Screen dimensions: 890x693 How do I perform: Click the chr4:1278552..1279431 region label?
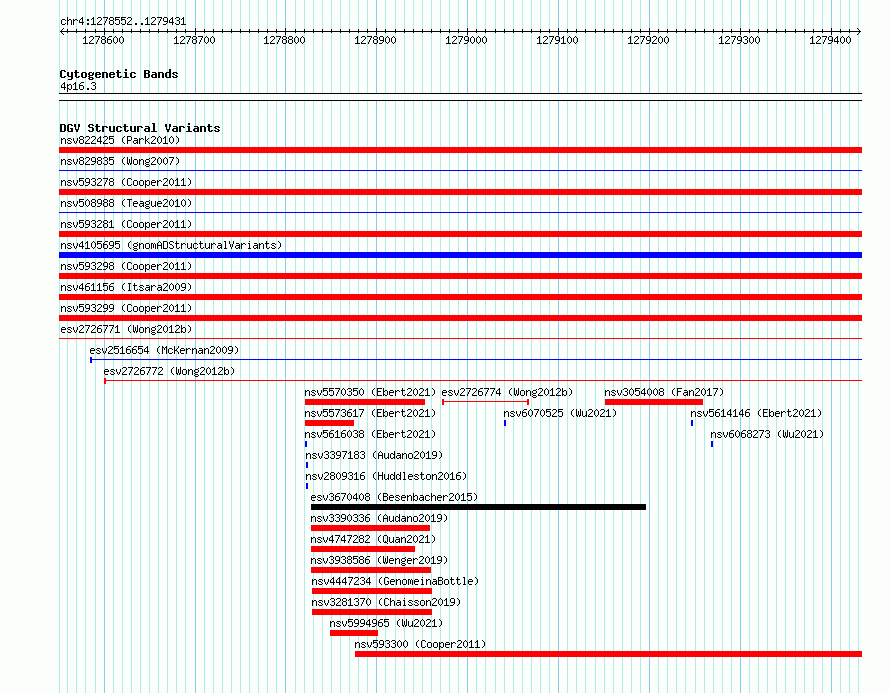(x=123, y=22)
